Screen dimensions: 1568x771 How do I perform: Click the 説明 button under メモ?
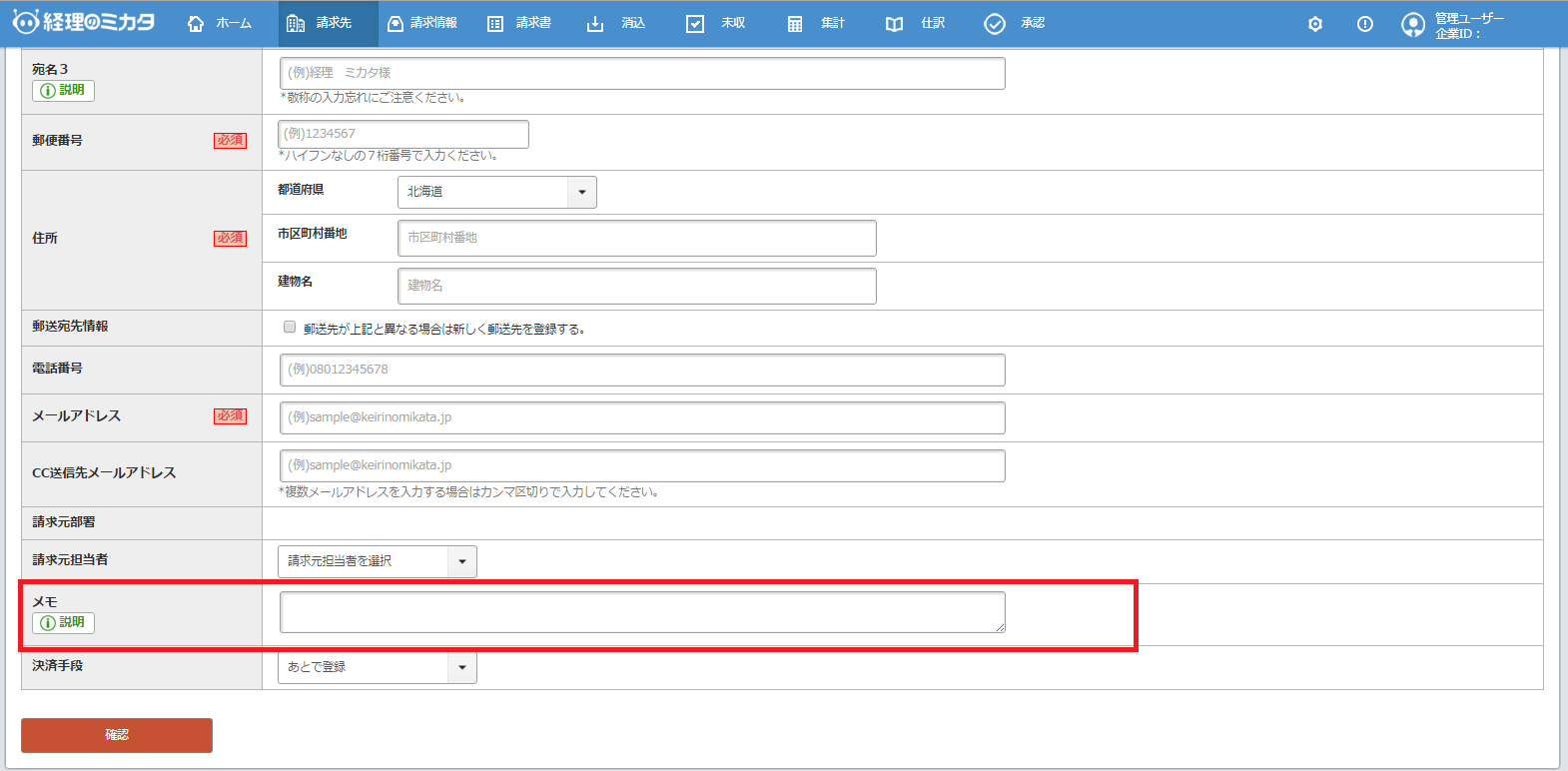click(63, 622)
